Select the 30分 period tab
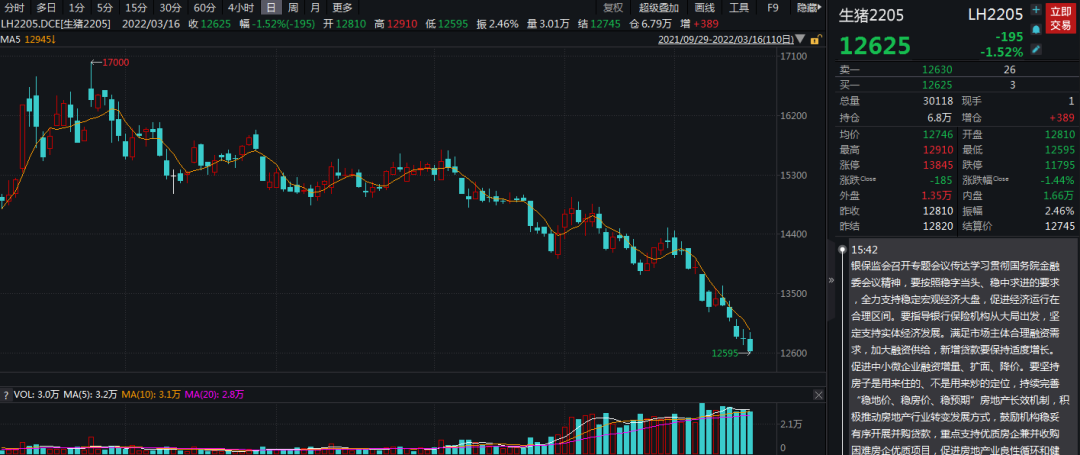The width and height of the screenshot is (1080, 455). coord(169,8)
